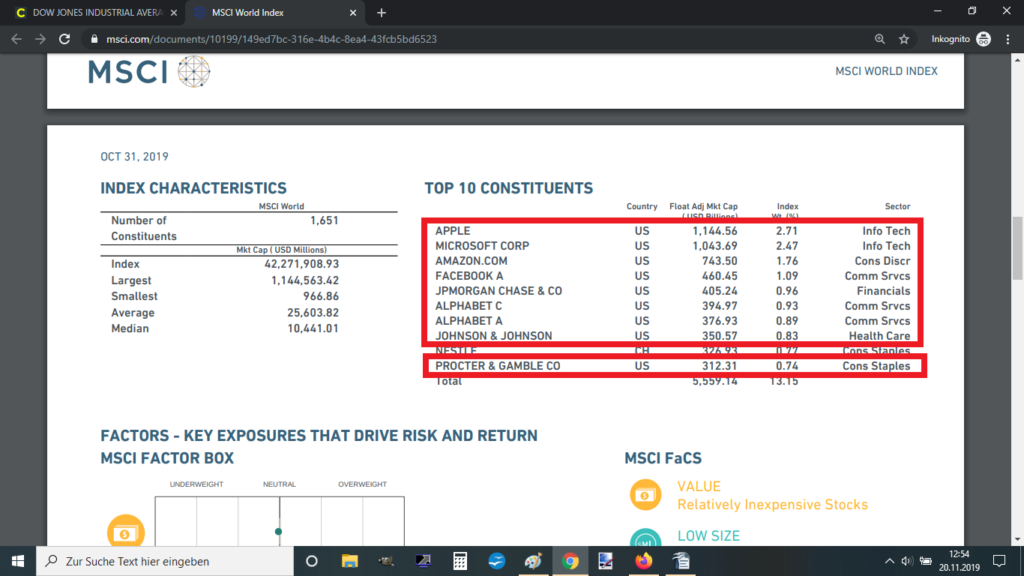This screenshot has height=576, width=1024.
Task: Open the paint palette app on the taskbar
Action: click(533, 561)
